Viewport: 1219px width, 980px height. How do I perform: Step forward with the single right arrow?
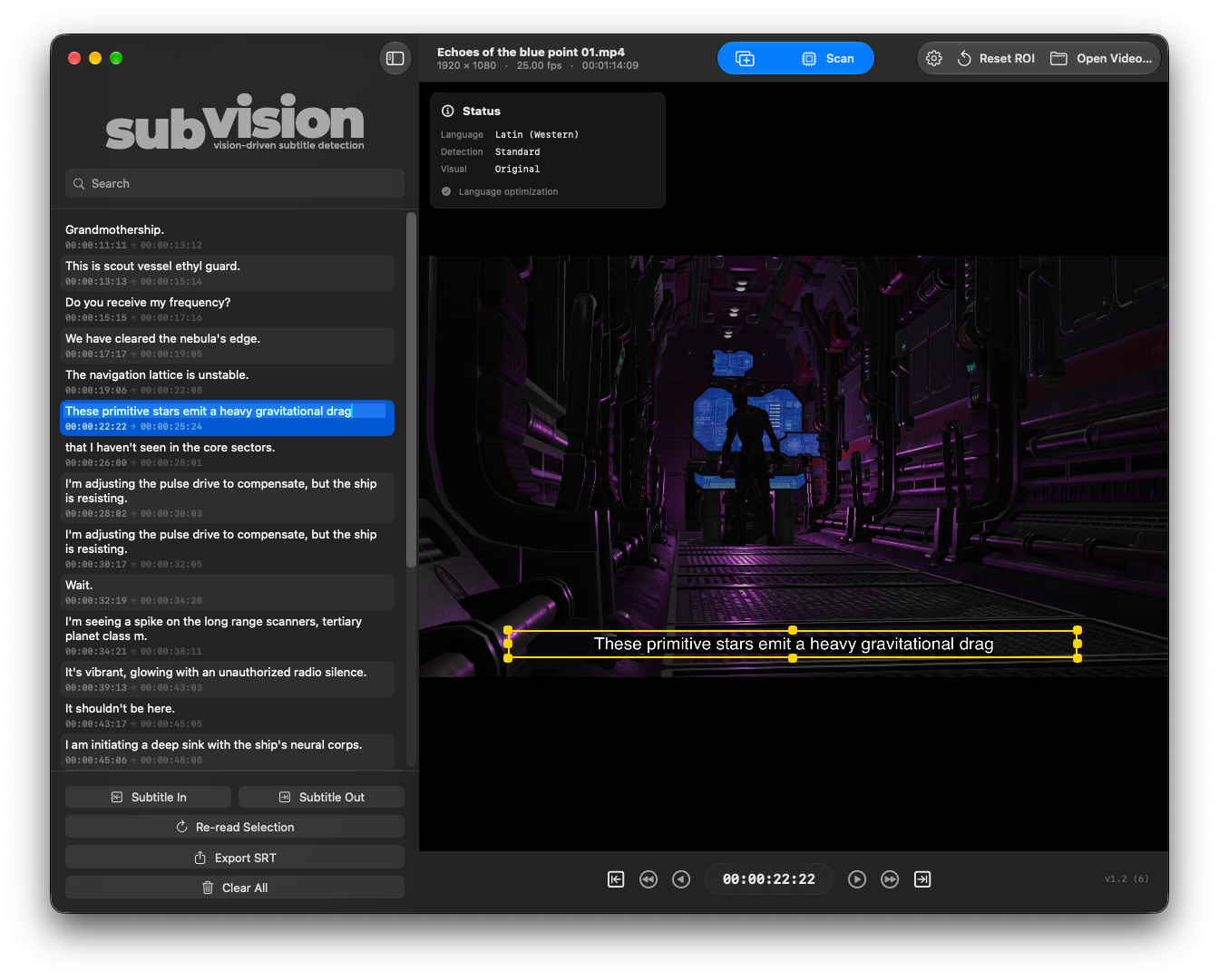pos(857,879)
